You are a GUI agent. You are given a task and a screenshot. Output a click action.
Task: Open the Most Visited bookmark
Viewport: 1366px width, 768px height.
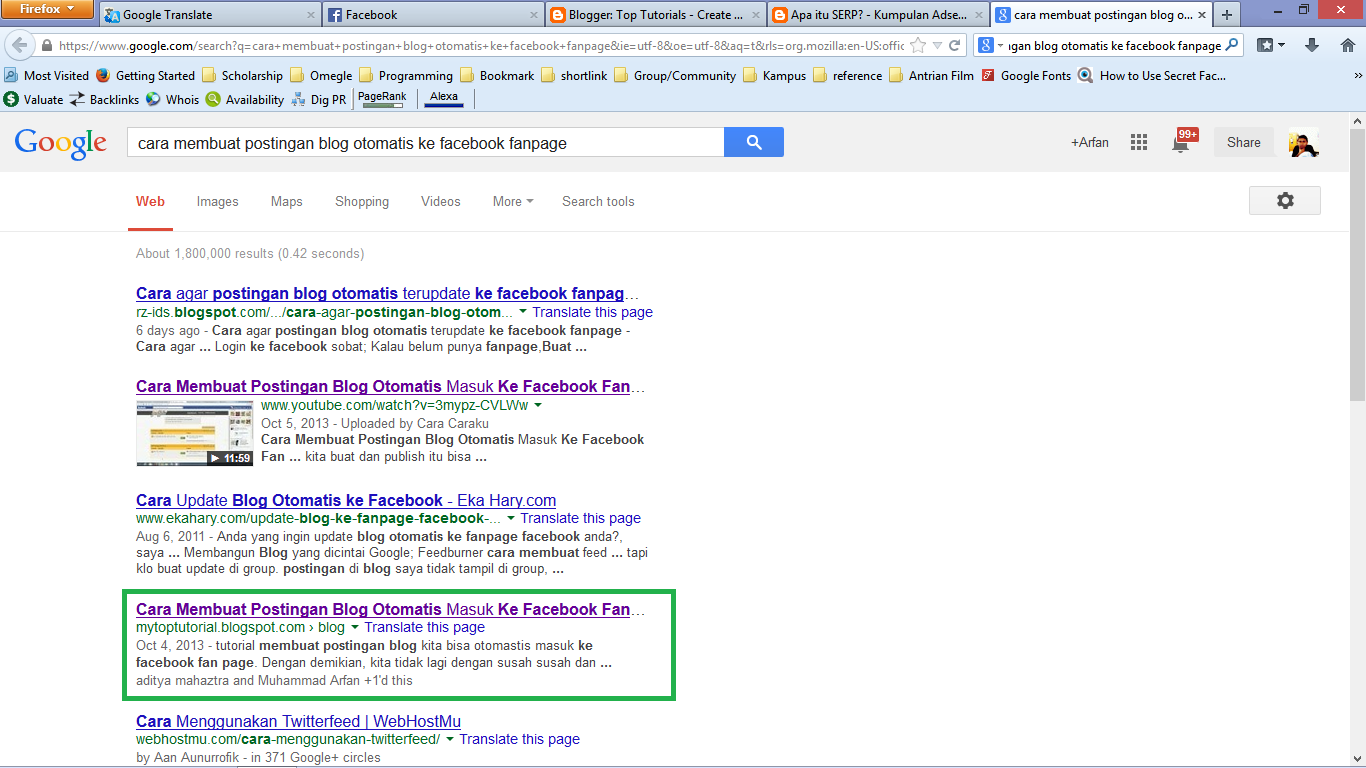pyautogui.click(x=47, y=75)
